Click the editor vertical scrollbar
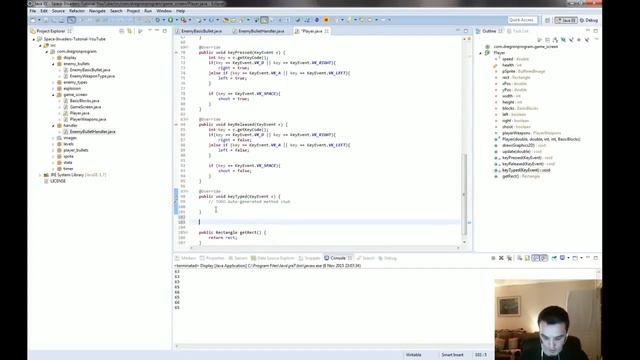The image size is (640, 360). 464,194
